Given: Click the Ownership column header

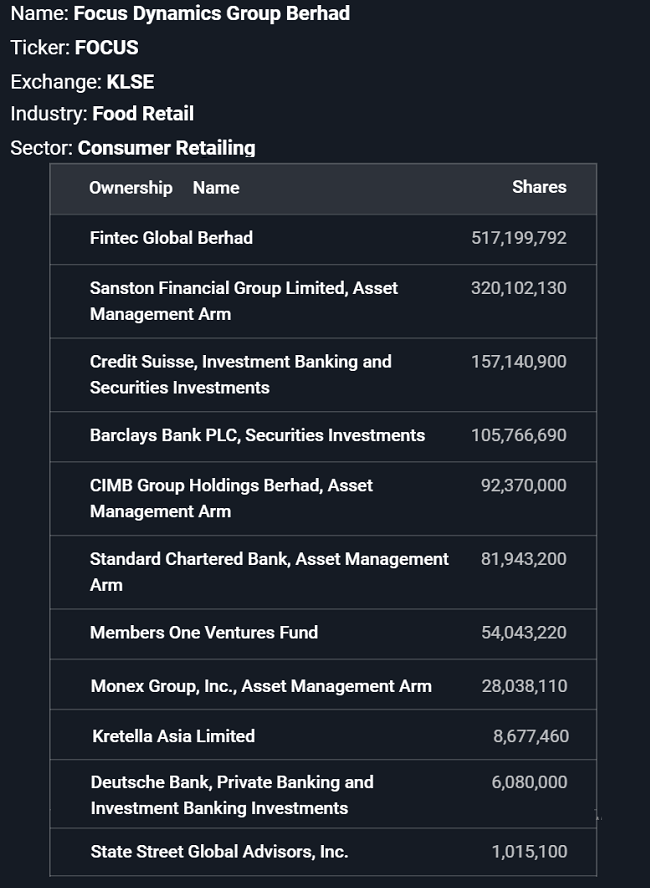Looking at the screenshot, I should tap(131, 187).
